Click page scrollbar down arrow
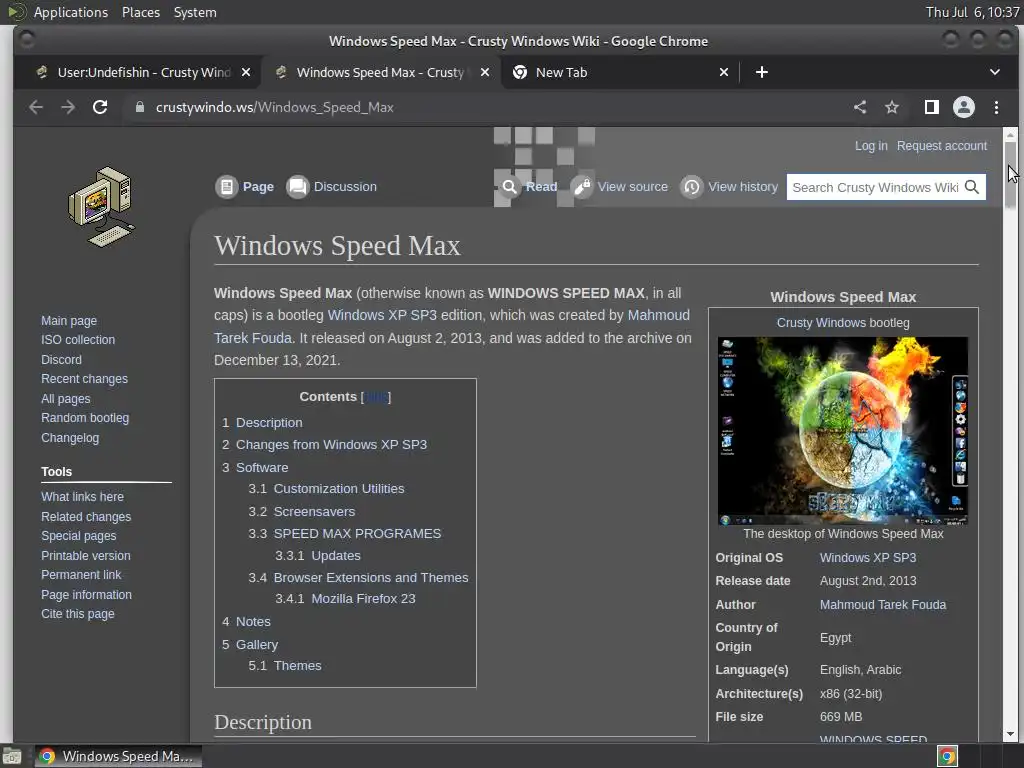Viewport: 1024px width, 768px height. [x=1010, y=734]
